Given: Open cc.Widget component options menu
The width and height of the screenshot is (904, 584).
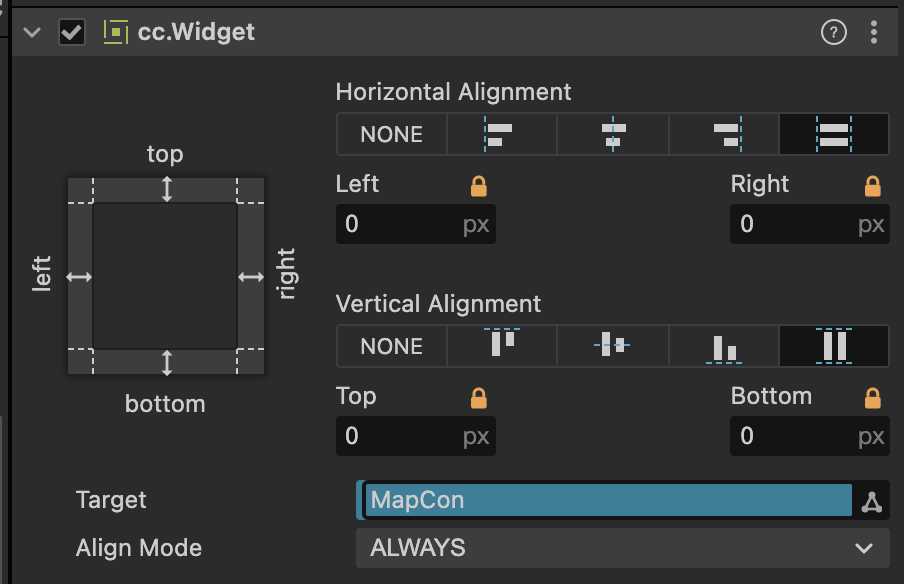Looking at the screenshot, I should coord(874,32).
